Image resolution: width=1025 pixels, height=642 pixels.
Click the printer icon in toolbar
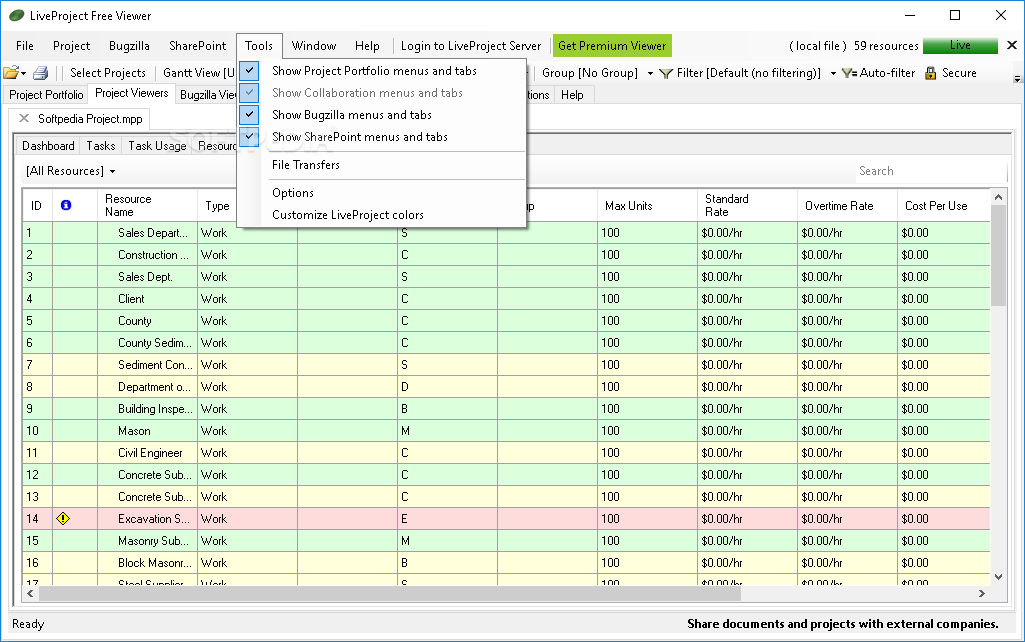pyautogui.click(x=41, y=73)
